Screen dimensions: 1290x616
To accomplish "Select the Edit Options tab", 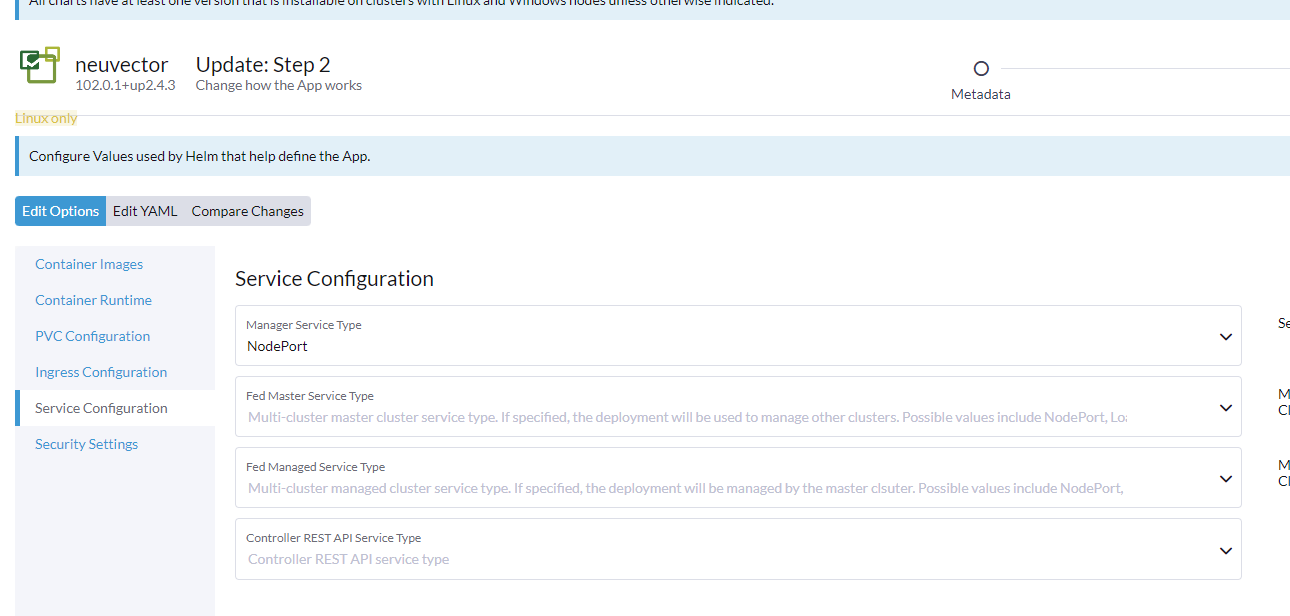I will tap(60, 210).
